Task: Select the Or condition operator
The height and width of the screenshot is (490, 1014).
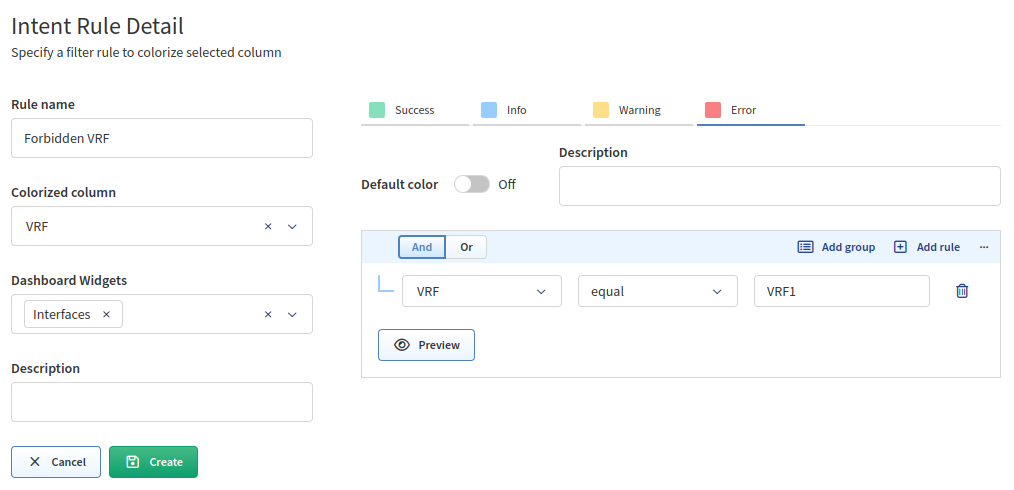Action: click(466, 247)
